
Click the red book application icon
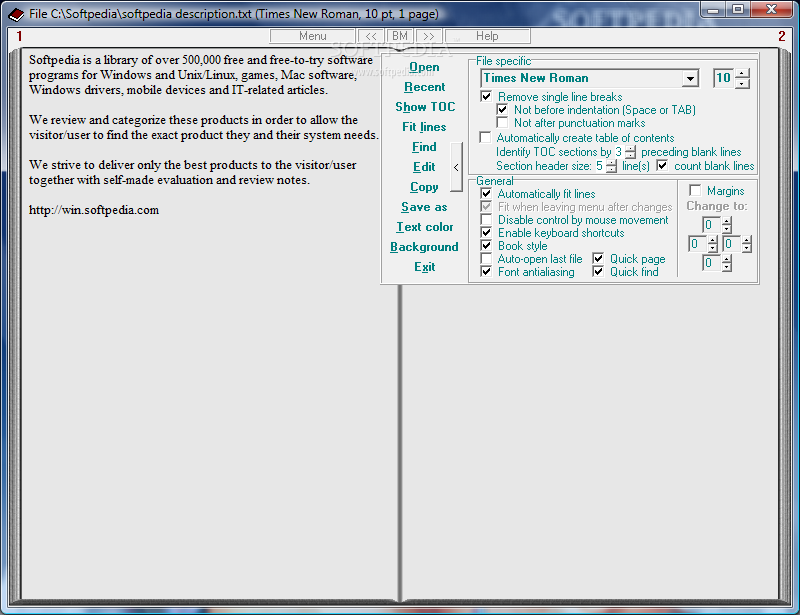[16, 14]
